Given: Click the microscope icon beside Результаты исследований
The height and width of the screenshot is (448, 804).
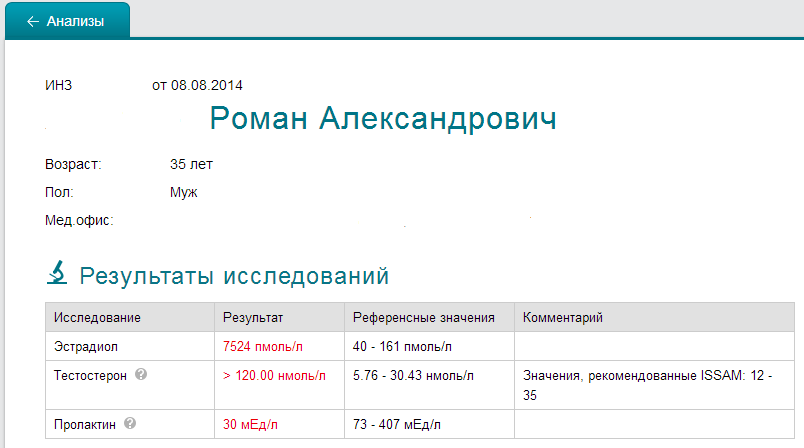Looking at the screenshot, I should click(58, 273).
